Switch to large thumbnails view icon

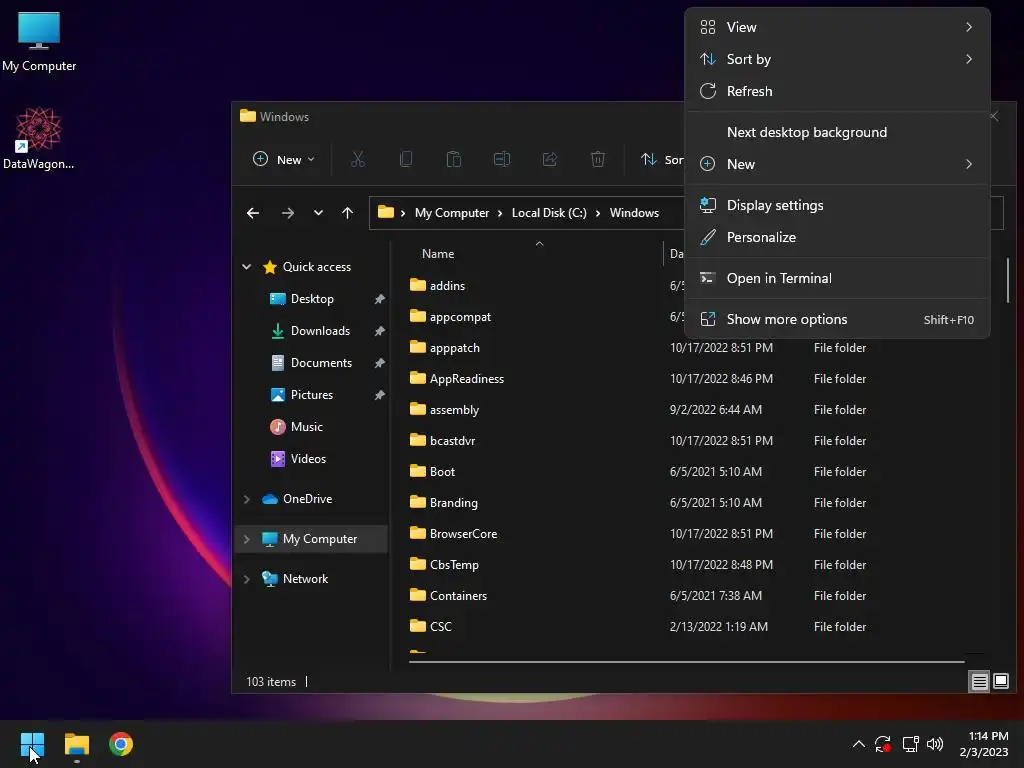tap(1001, 682)
